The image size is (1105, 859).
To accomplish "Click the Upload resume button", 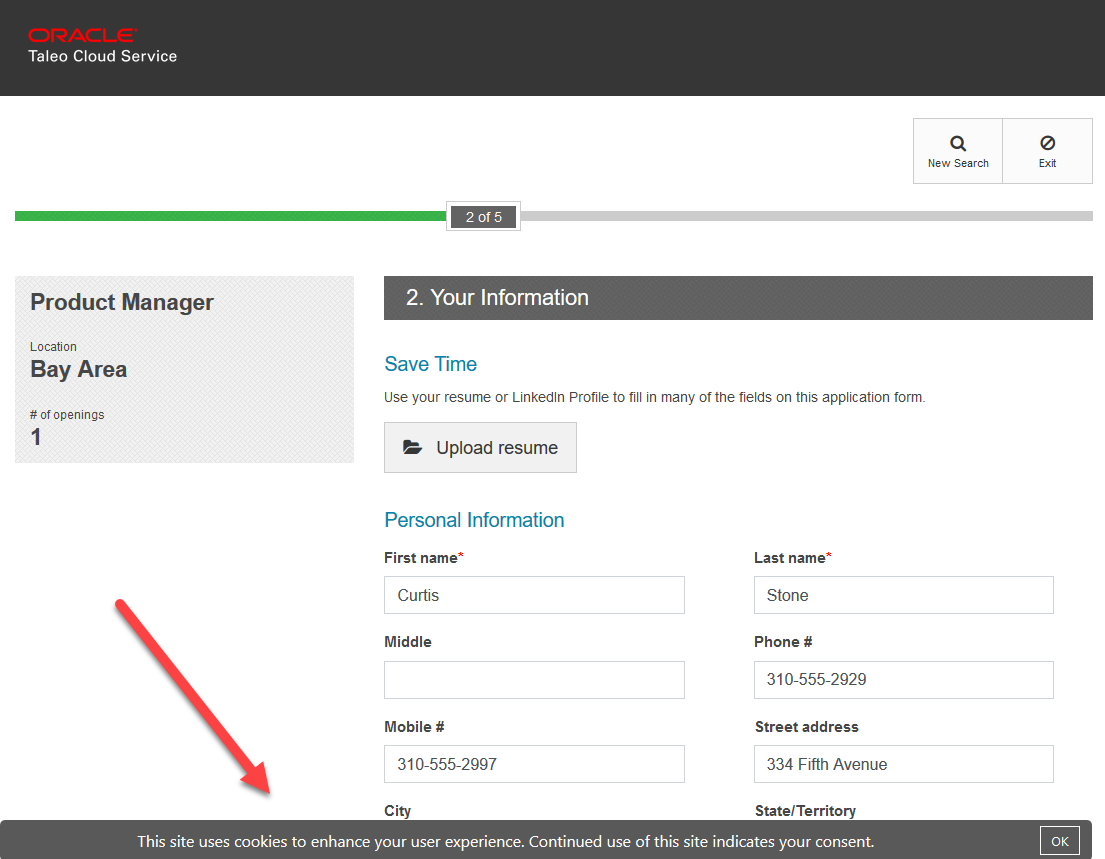I will (480, 447).
